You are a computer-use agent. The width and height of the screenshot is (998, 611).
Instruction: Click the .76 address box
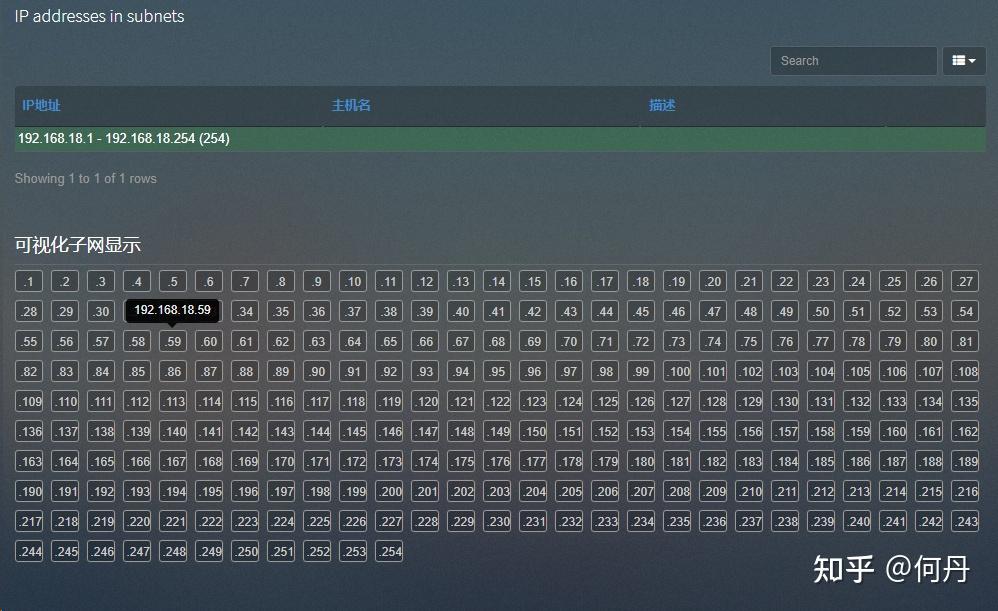pyautogui.click(x=785, y=341)
